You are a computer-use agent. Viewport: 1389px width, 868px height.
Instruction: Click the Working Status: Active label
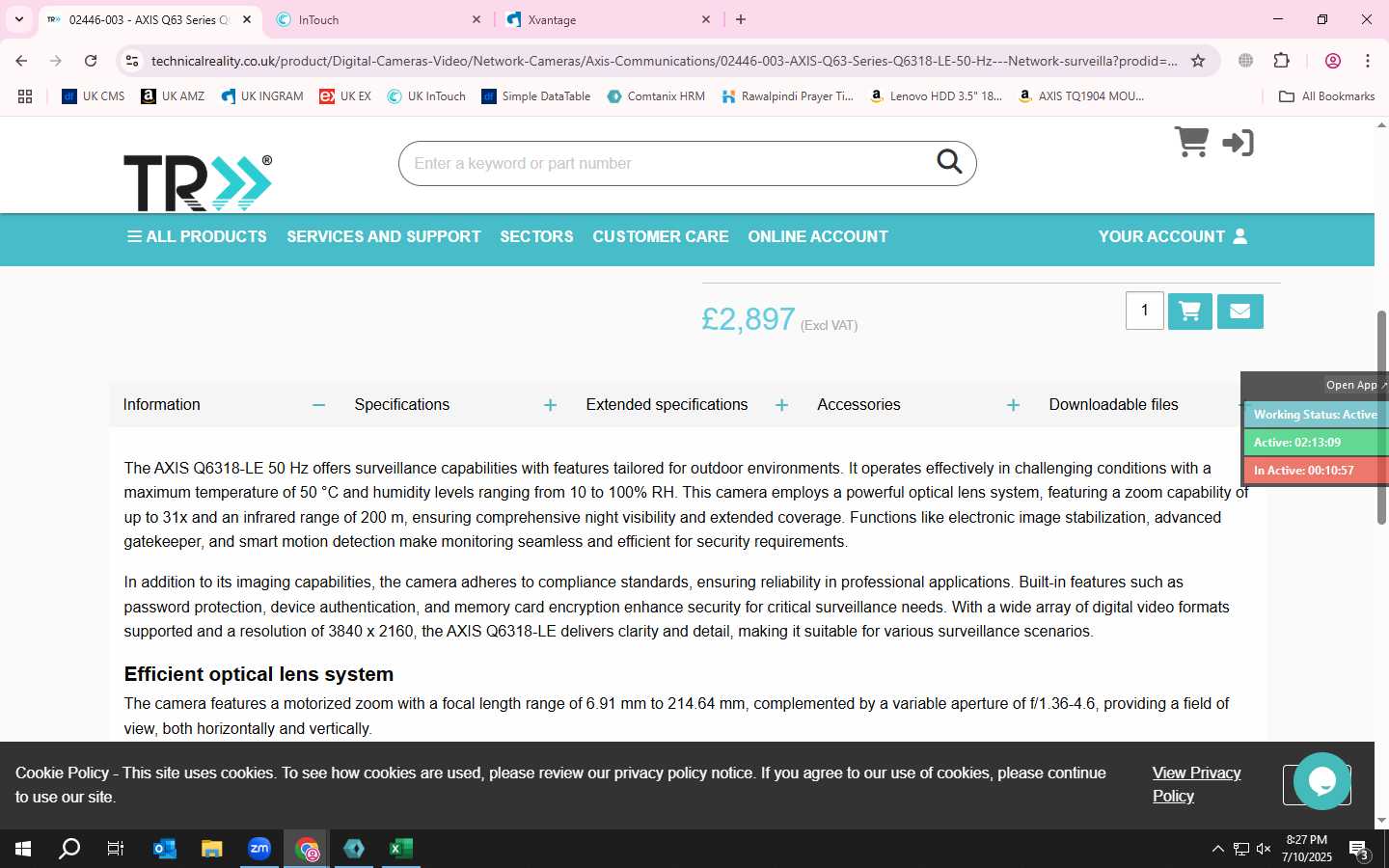click(1315, 415)
